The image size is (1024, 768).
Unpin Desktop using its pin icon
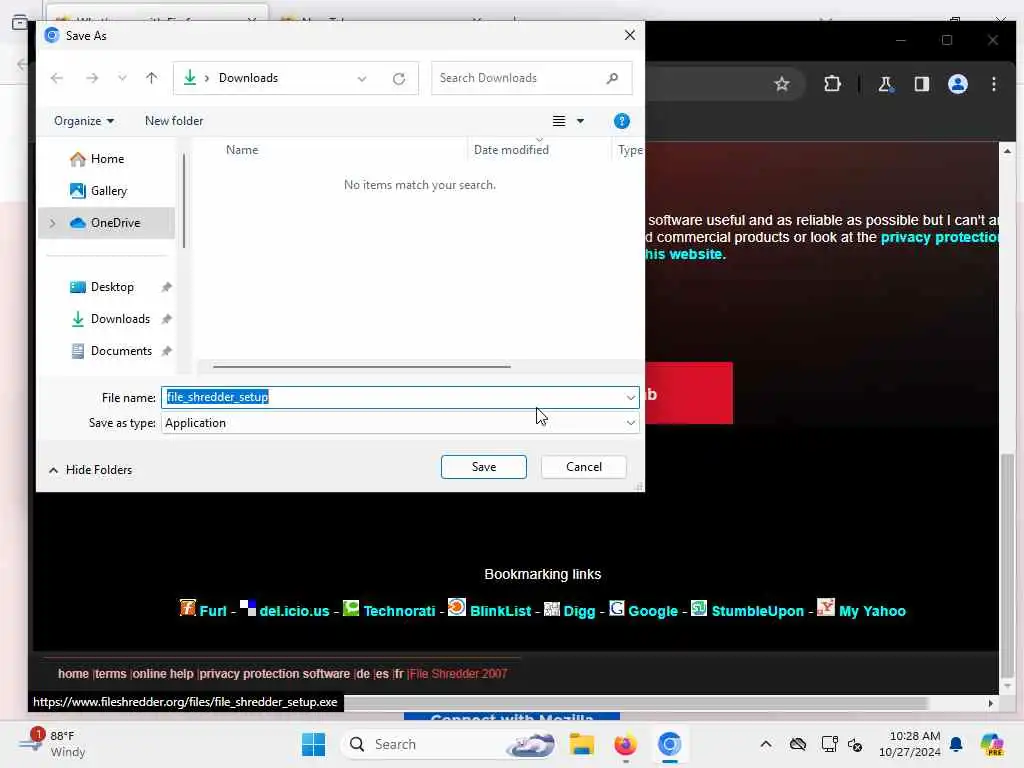(x=167, y=287)
